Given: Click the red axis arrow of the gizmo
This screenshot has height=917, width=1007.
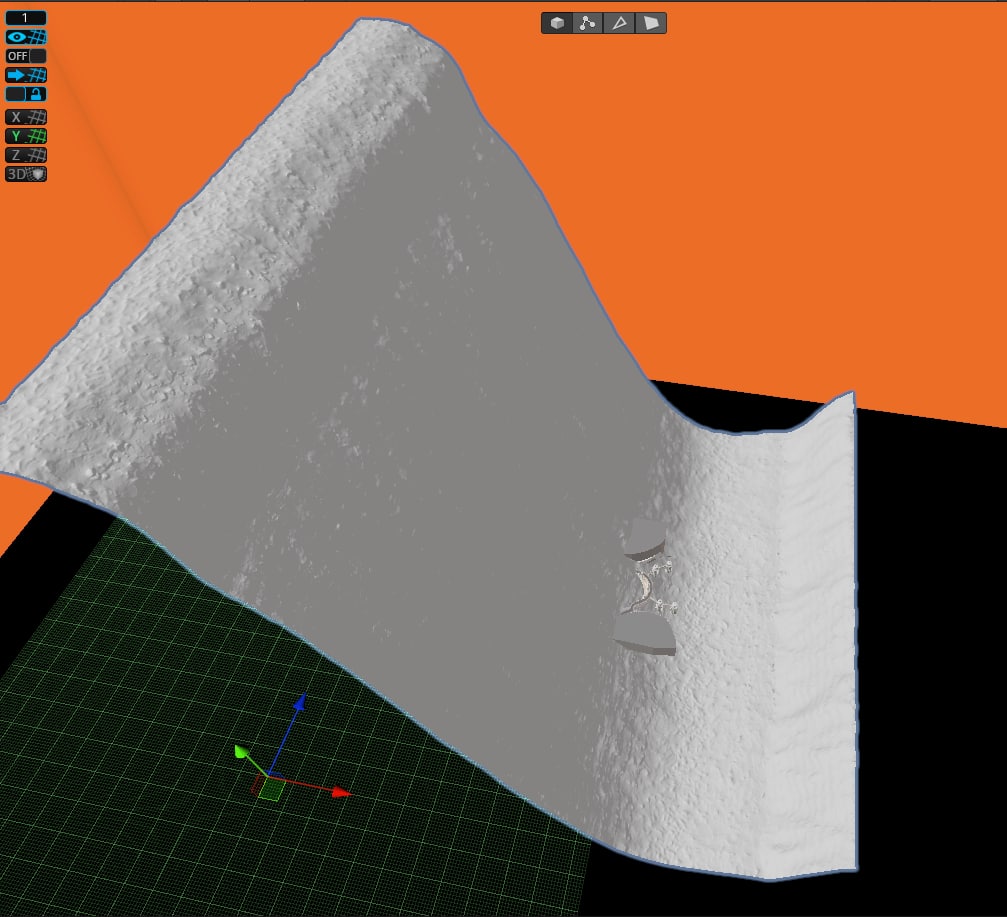Looking at the screenshot, I should [342, 793].
